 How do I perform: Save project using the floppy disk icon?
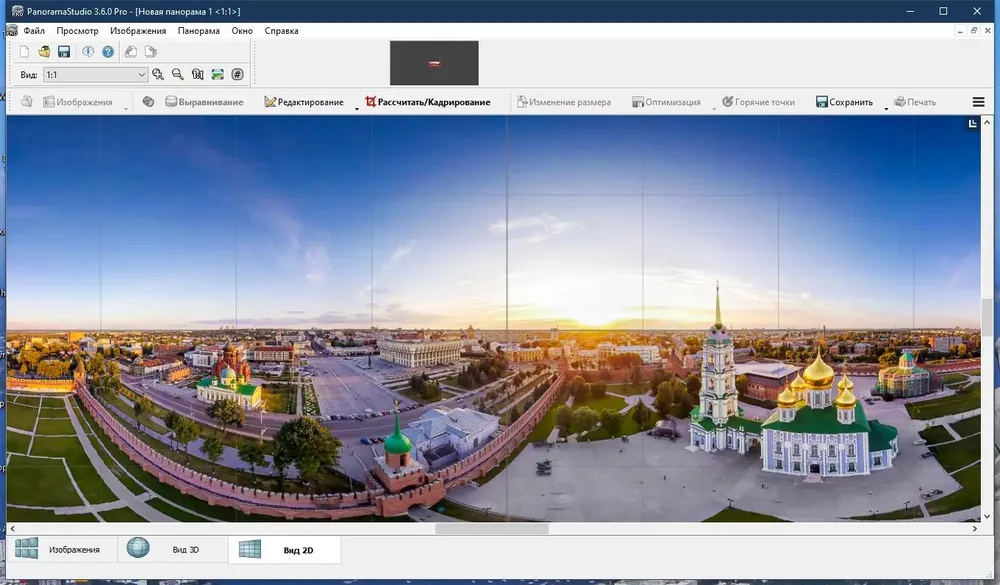pyautogui.click(x=64, y=52)
